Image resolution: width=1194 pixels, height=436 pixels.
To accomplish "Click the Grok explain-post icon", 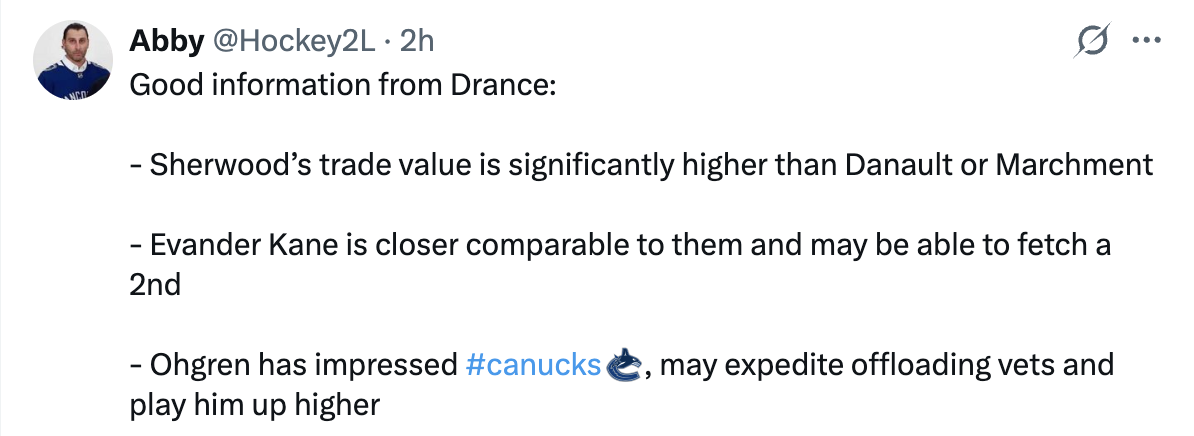I will click(x=1092, y=41).
